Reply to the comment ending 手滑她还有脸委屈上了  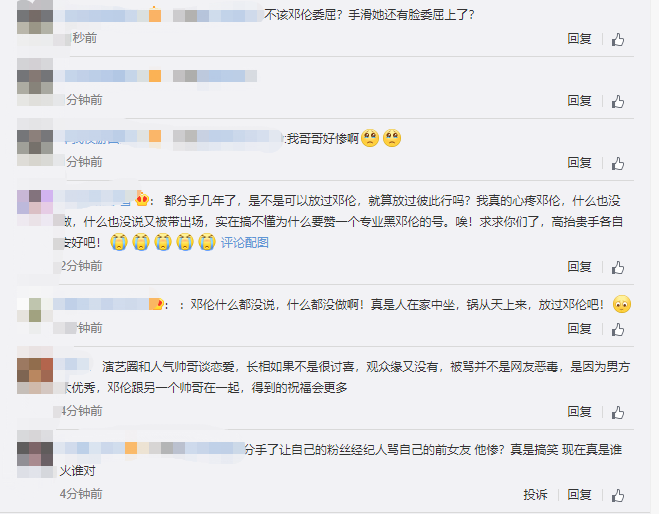point(579,39)
